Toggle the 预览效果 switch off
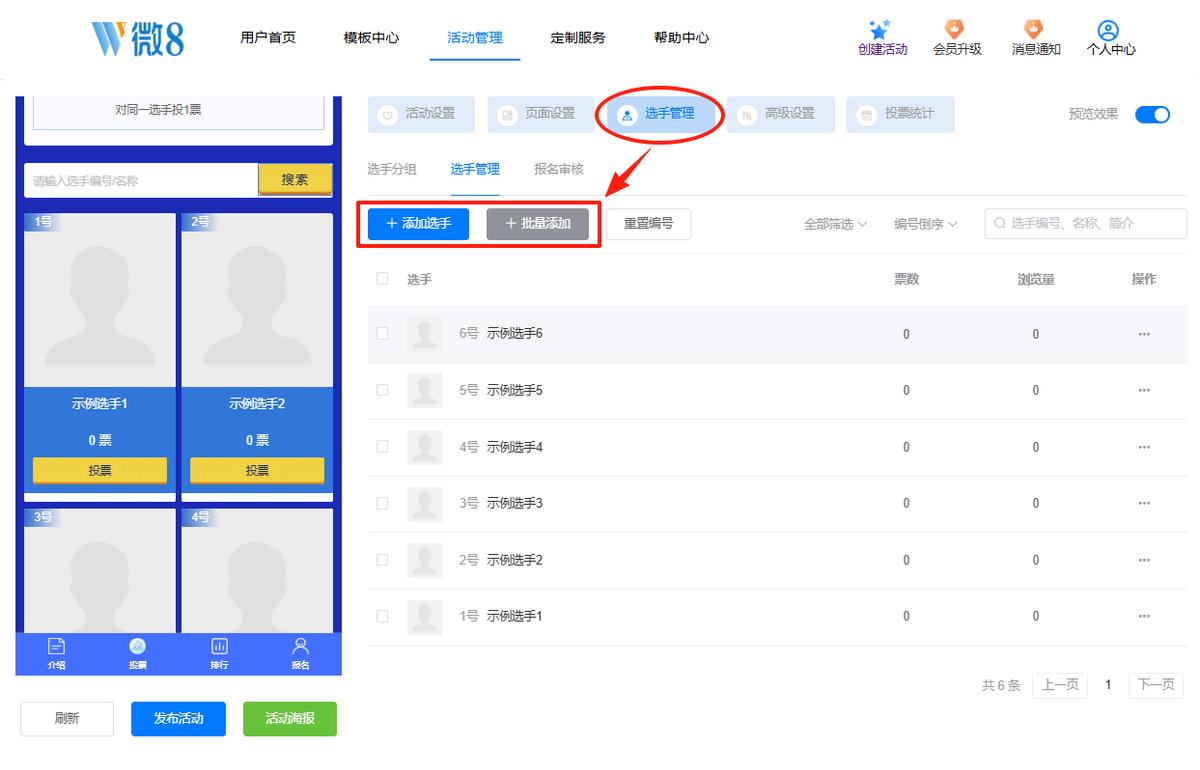Screen dimensions: 1200x770 point(1152,114)
